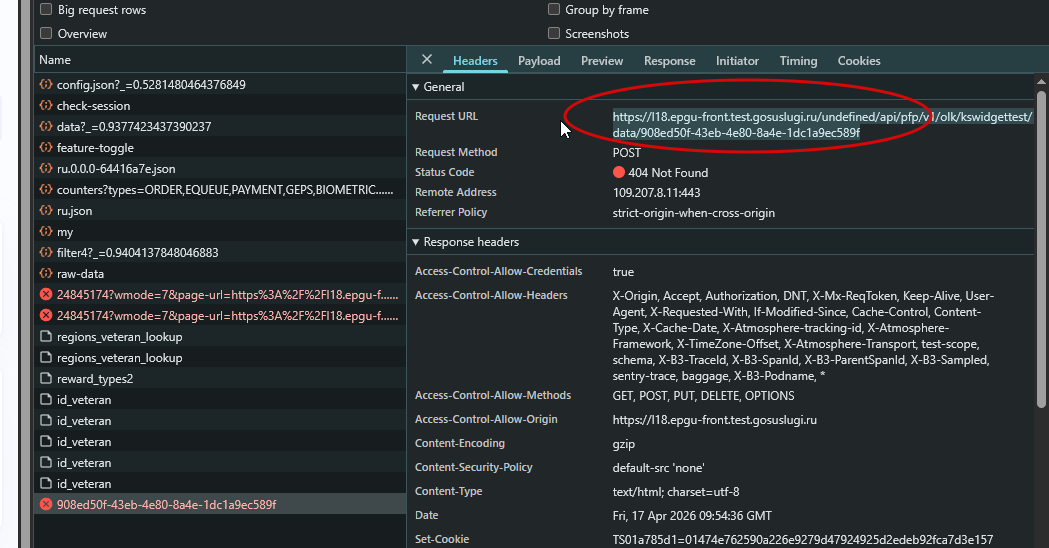Click the Set-Cookie header value
This screenshot has height=548, width=1049.
coord(803,540)
